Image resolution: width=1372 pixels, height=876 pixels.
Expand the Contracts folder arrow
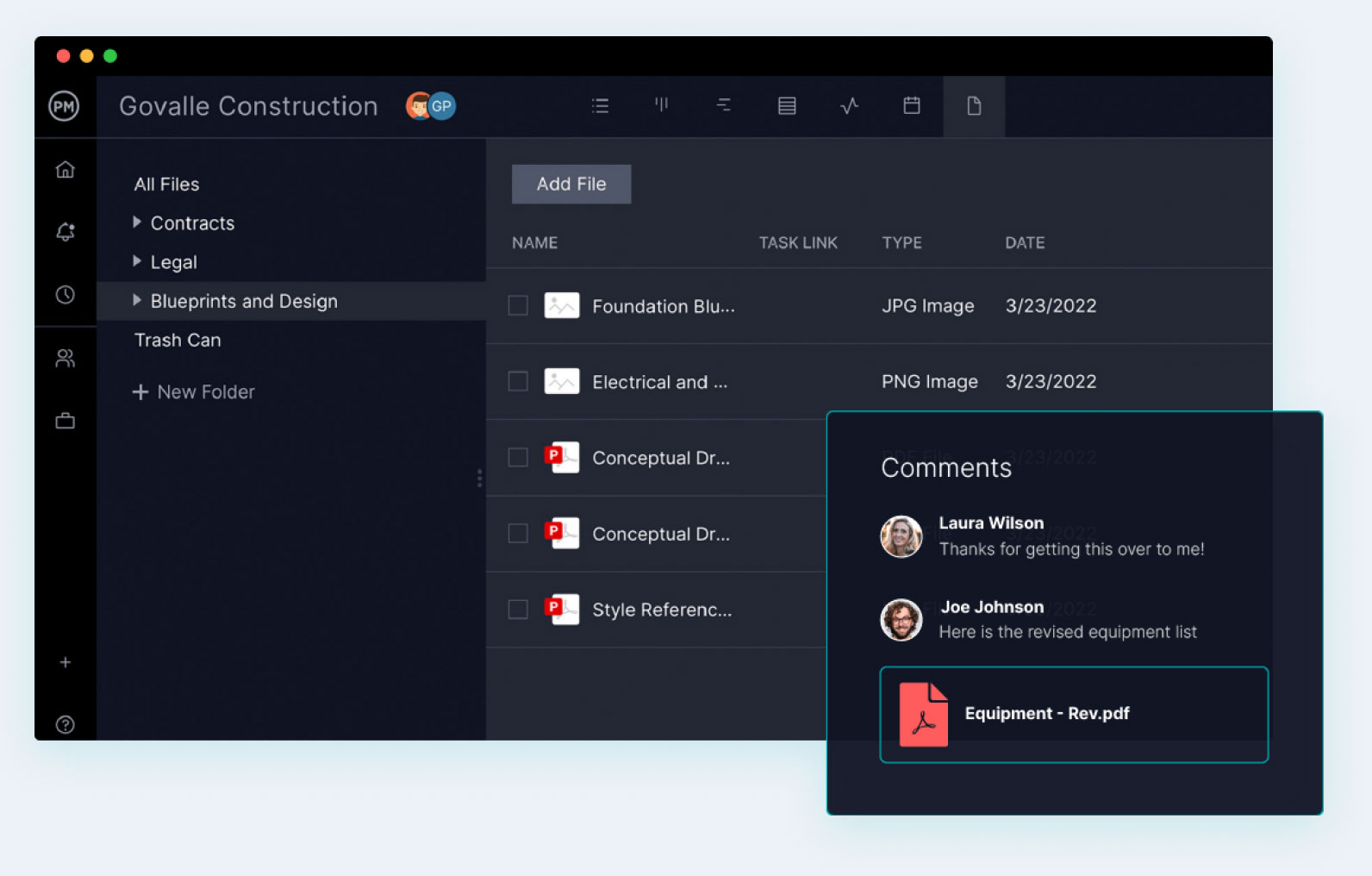coord(137,222)
